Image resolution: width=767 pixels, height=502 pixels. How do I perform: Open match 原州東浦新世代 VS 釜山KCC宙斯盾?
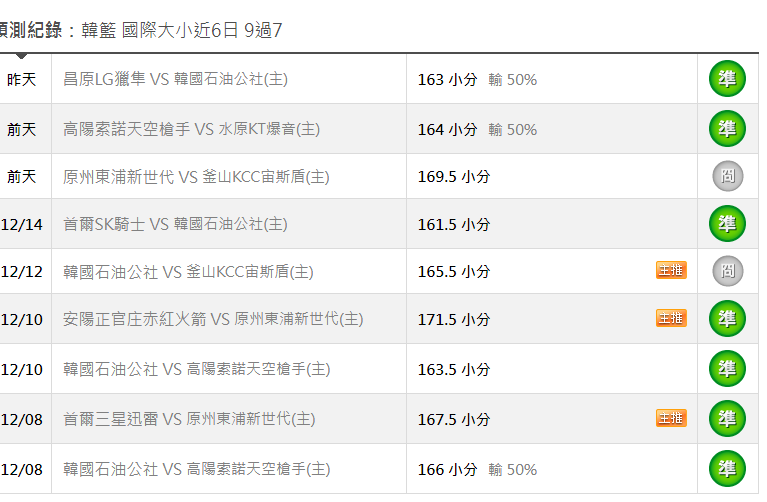(196, 177)
